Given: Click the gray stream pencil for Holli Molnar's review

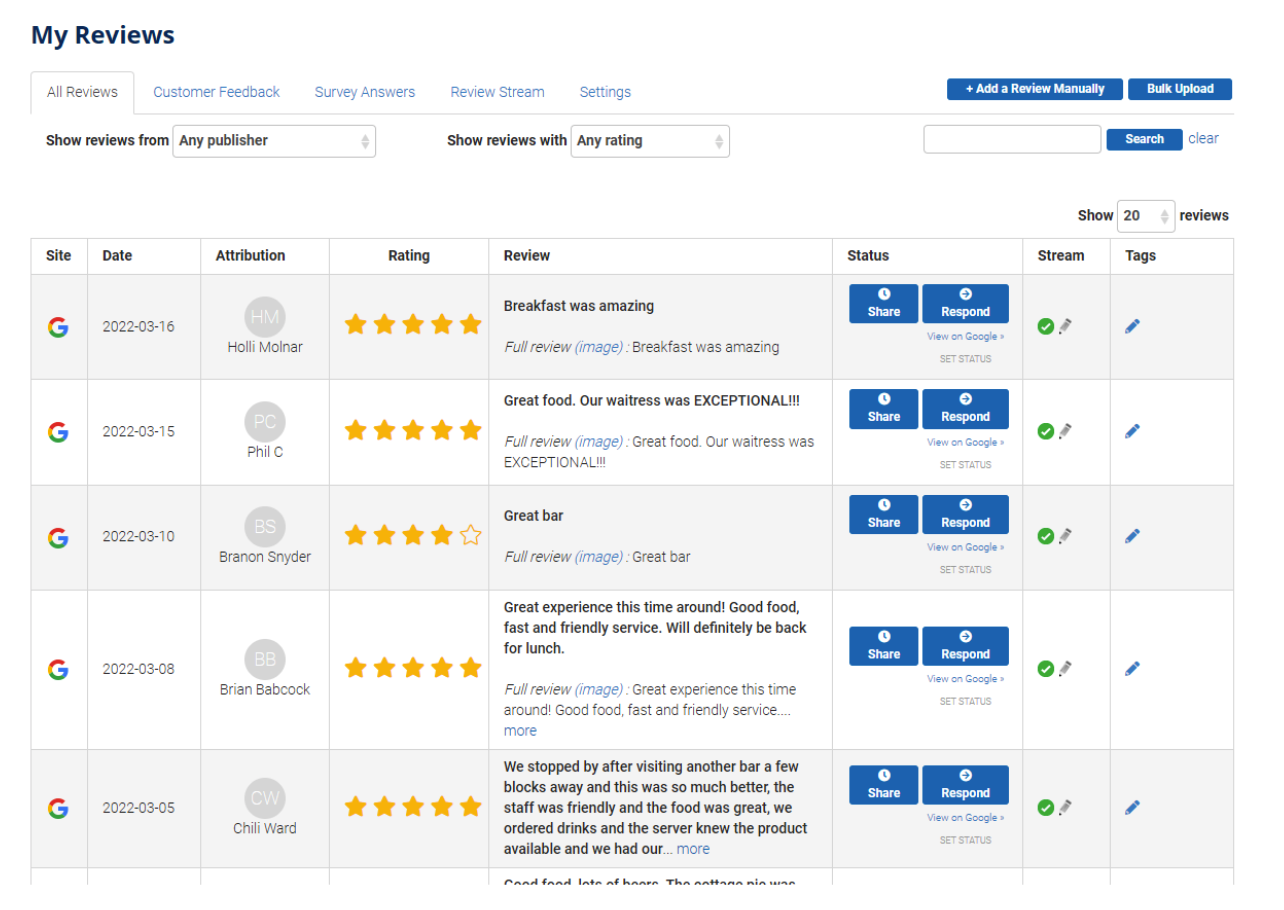Looking at the screenshot, I should coord(1066,326).
